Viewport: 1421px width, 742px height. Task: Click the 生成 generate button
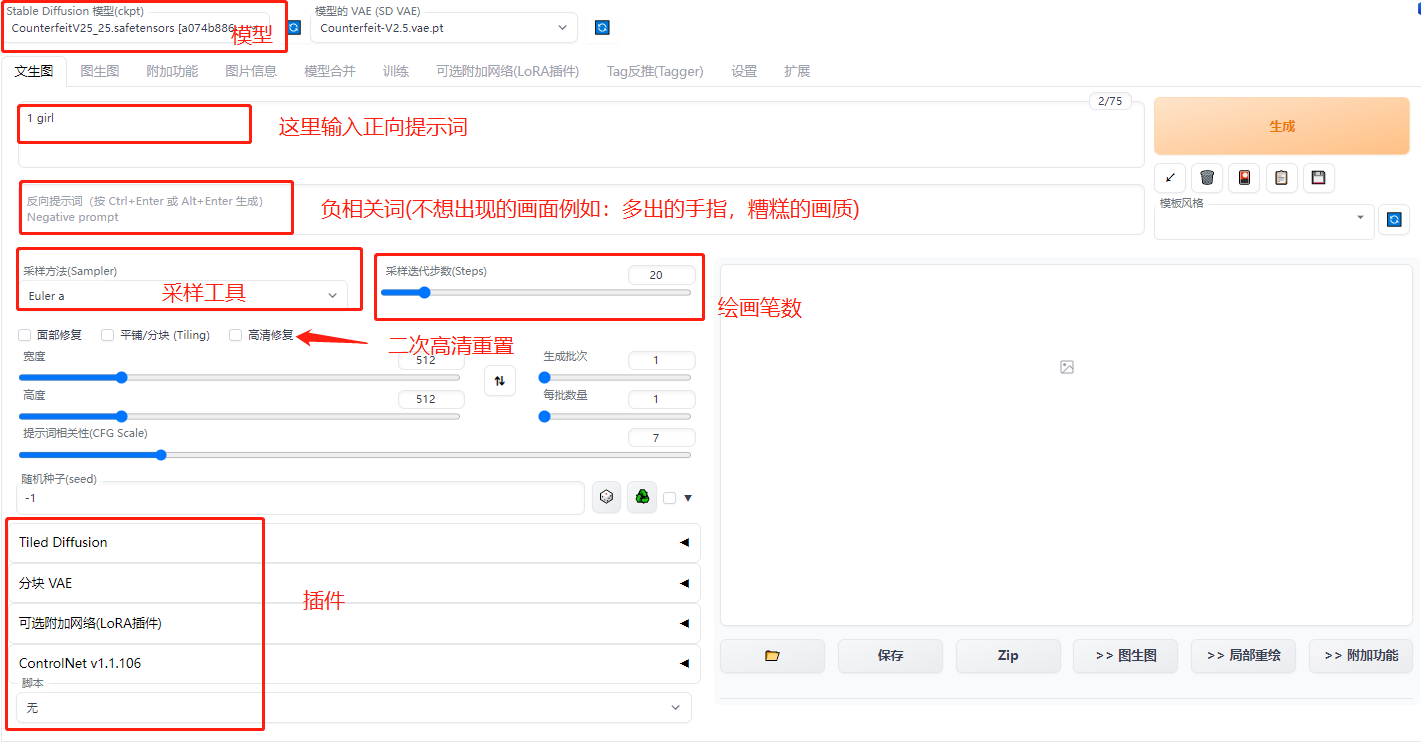[1282, 126]
